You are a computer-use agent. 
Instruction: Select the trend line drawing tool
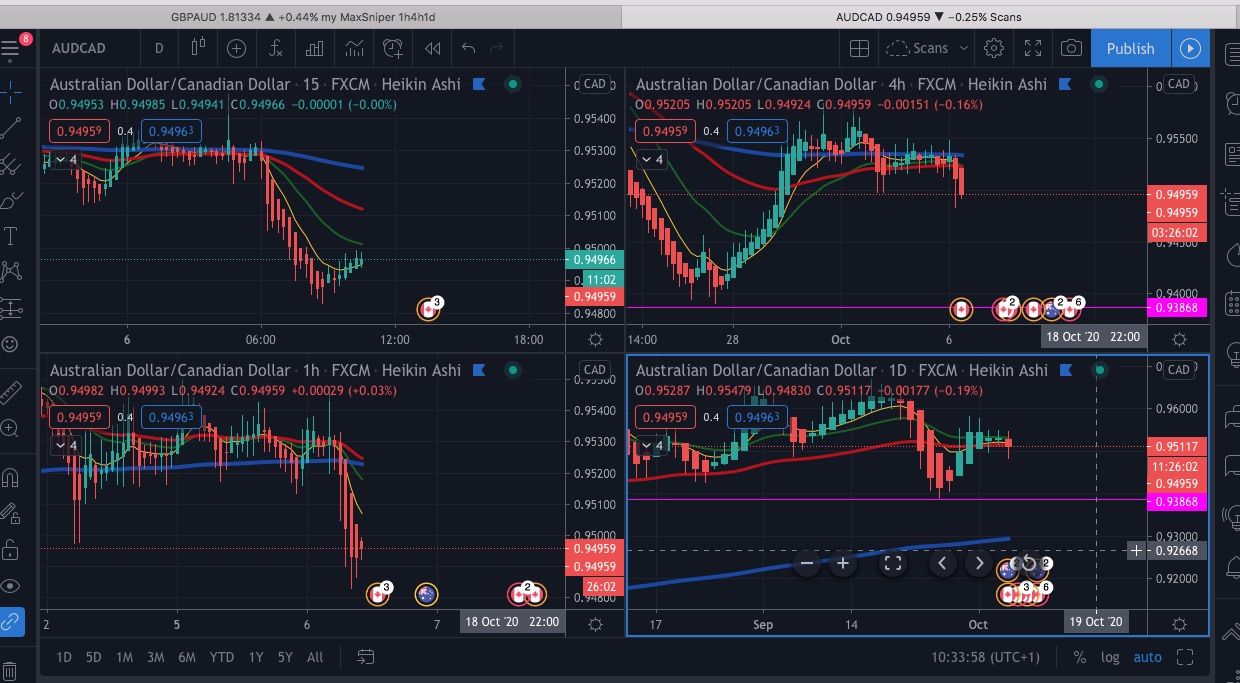[11, 128]
